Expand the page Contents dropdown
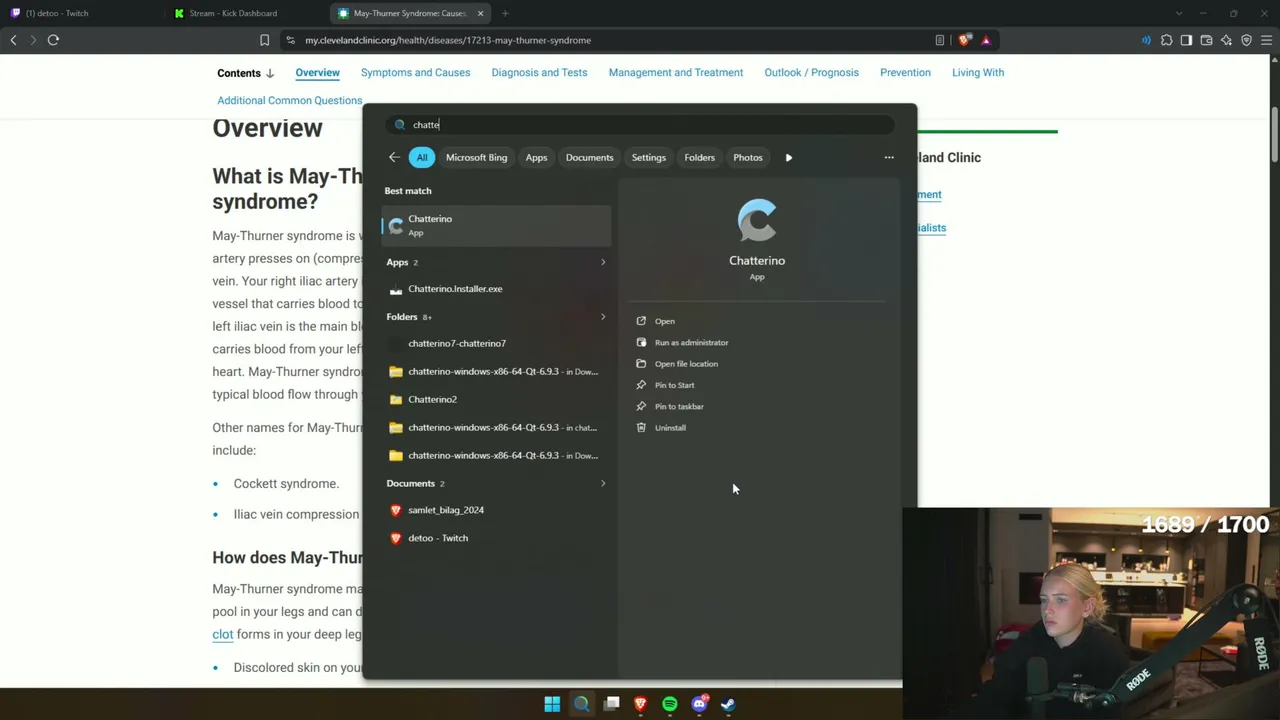 (x=246, y=73)
